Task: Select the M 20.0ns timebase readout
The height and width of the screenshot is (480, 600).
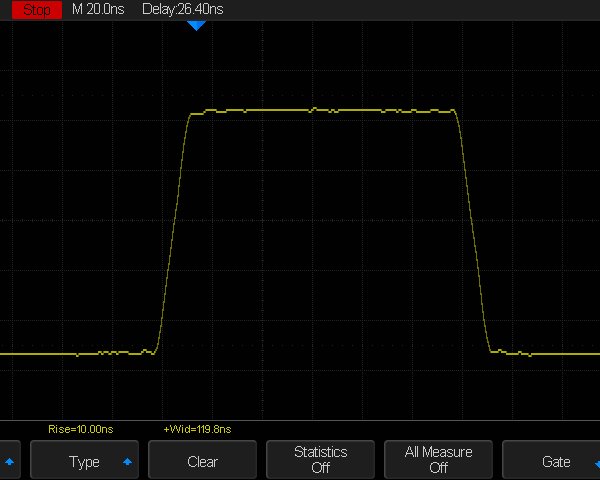Action: 98,9
